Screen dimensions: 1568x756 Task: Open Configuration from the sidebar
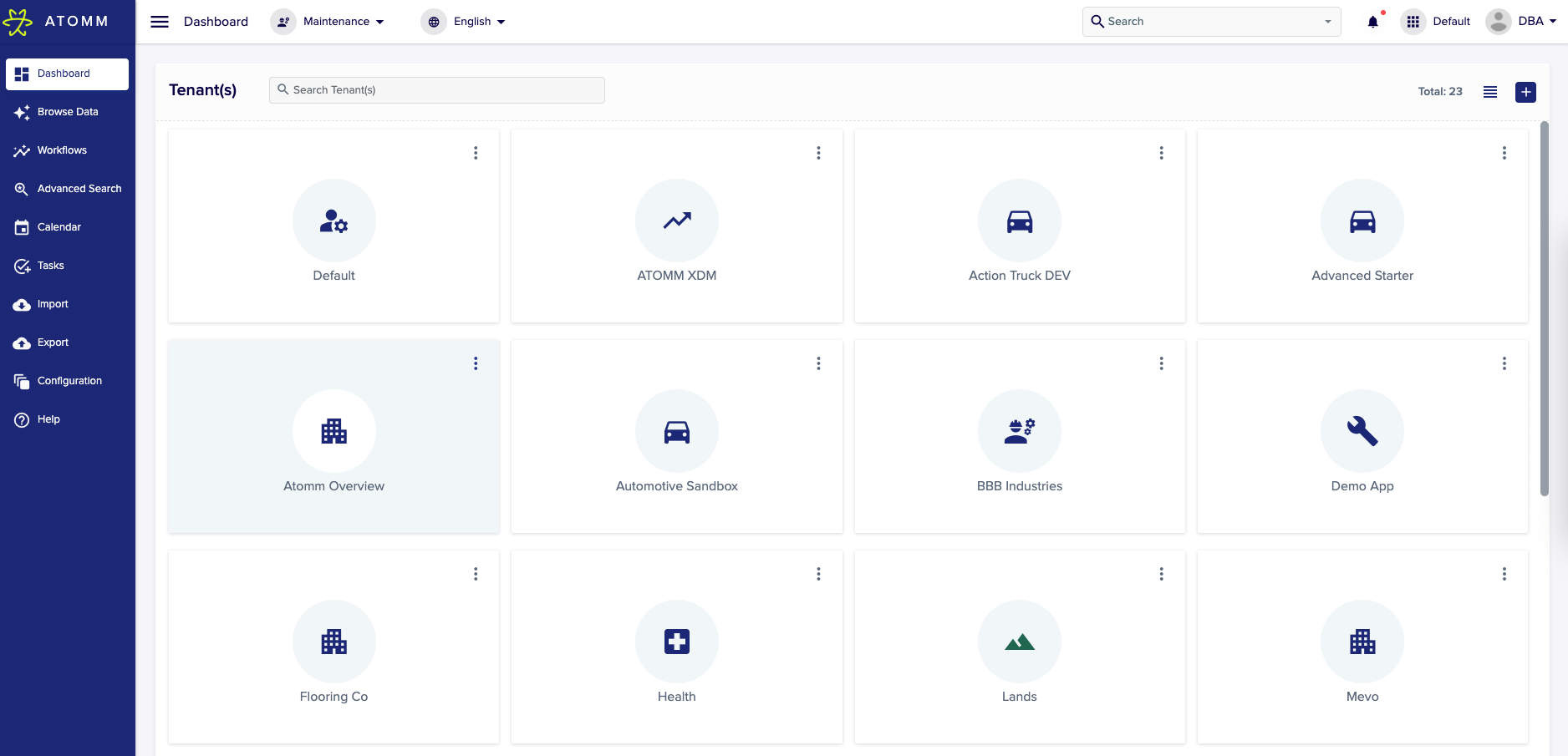[x=69, y=380]
